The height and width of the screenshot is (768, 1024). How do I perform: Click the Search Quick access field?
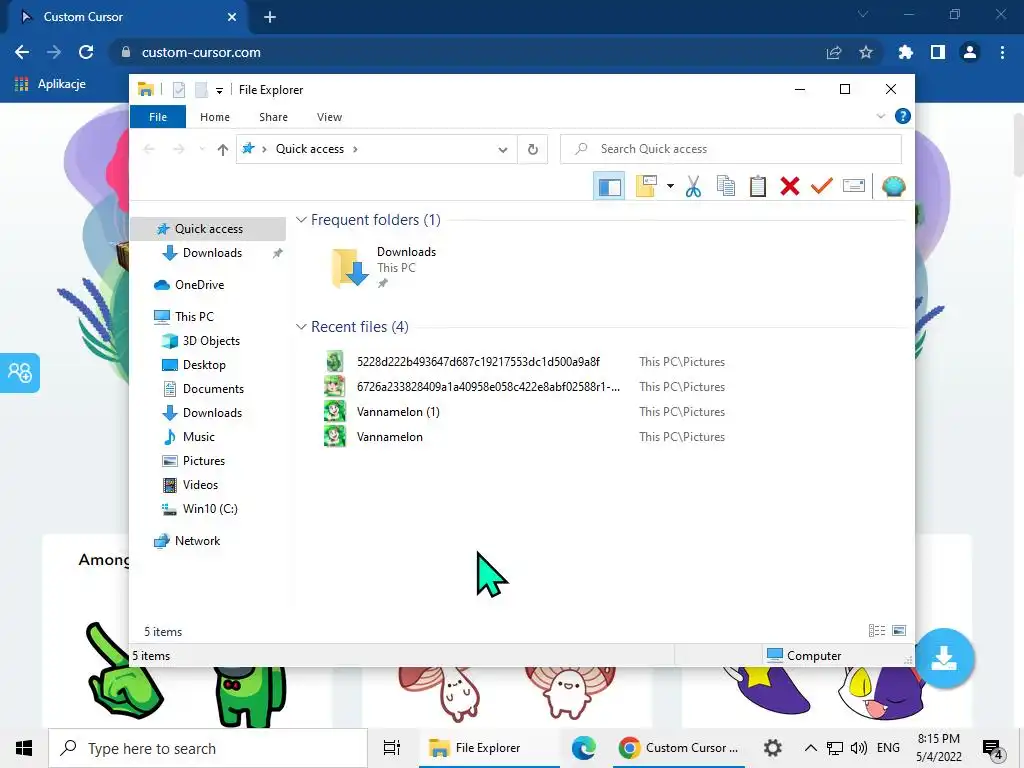click(731, 150)
